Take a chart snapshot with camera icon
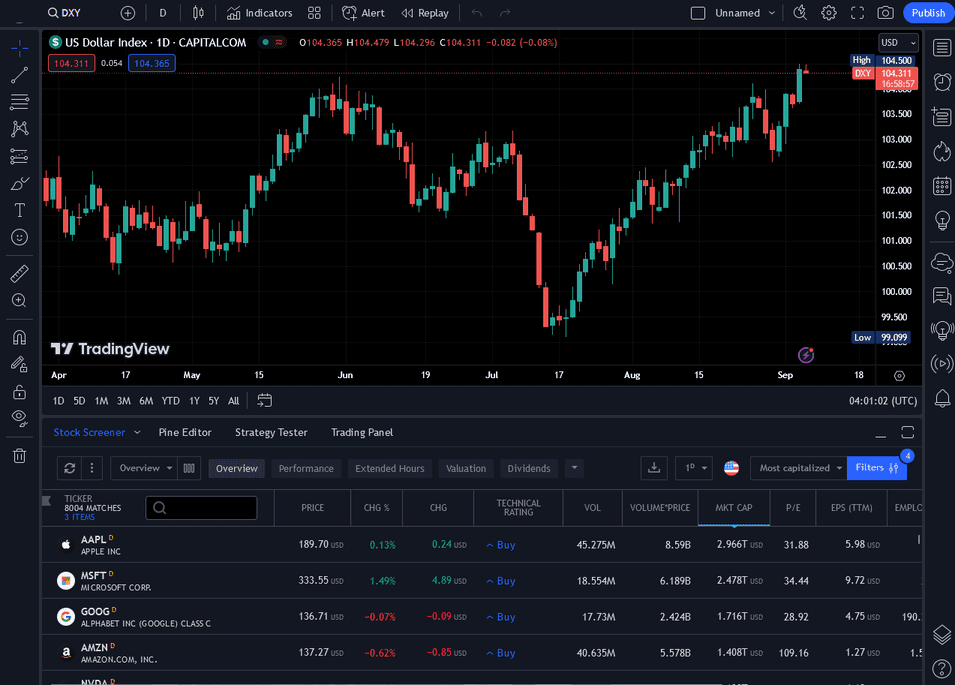Image resolution: width=955 pixels, height=685 pixels. (885, 13)
